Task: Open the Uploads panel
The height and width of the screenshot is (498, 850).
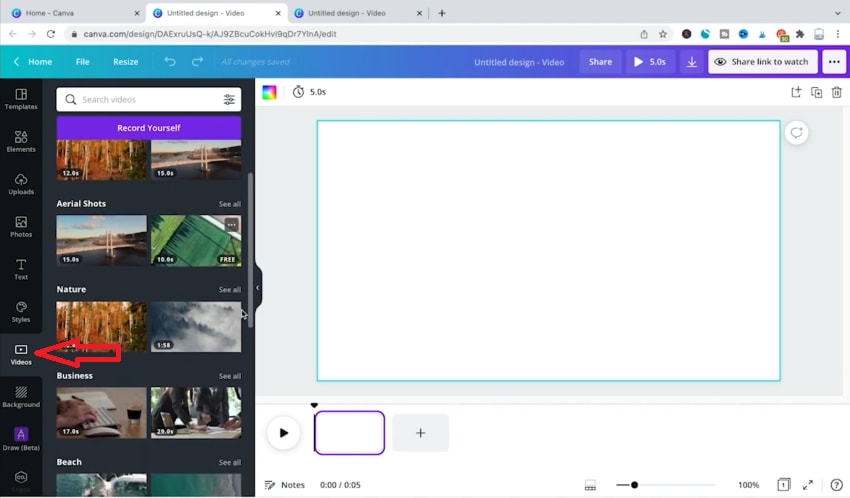Action: [21, 184]
